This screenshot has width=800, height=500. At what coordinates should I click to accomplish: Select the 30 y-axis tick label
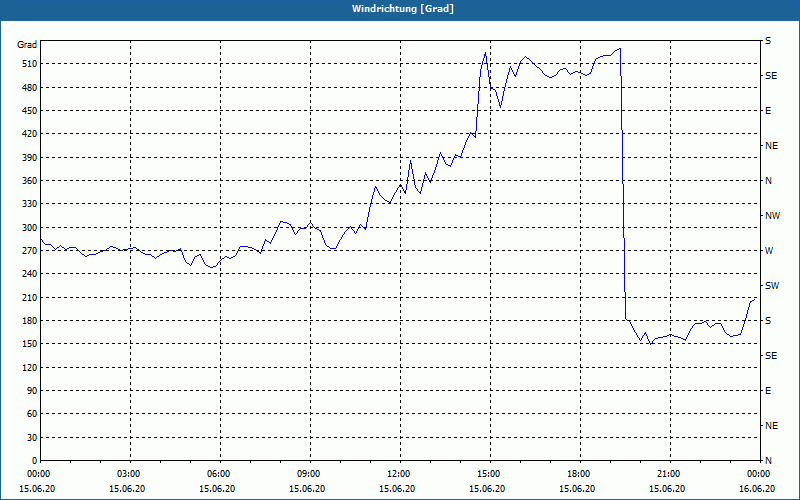pos(32,437)
